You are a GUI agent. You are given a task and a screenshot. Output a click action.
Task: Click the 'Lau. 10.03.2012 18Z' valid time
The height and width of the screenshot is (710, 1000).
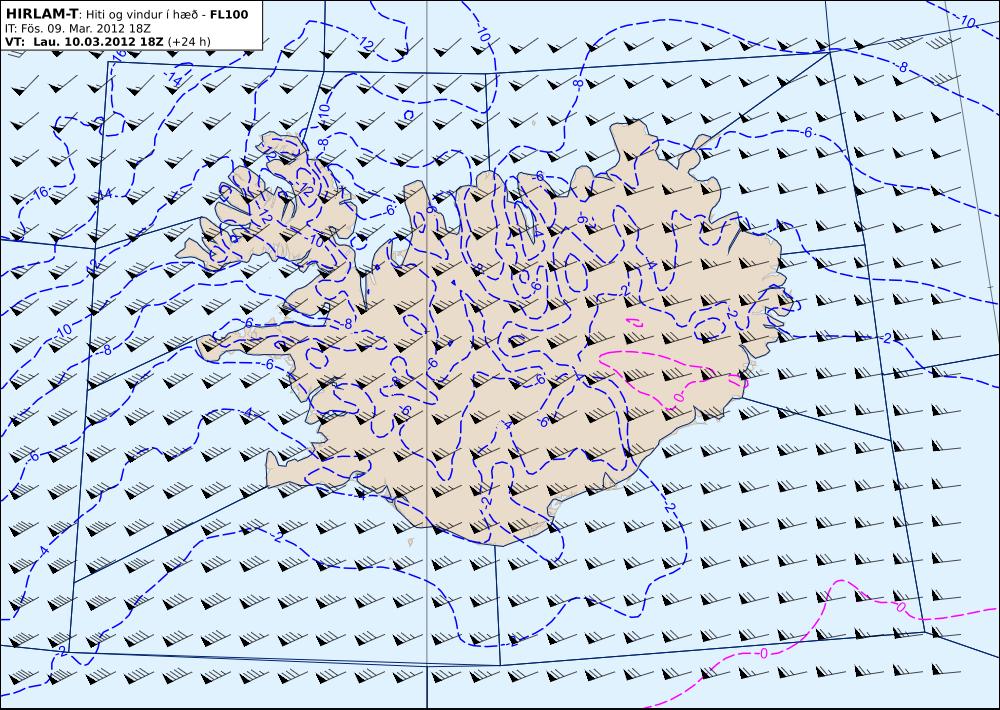(x=98, y=41)
